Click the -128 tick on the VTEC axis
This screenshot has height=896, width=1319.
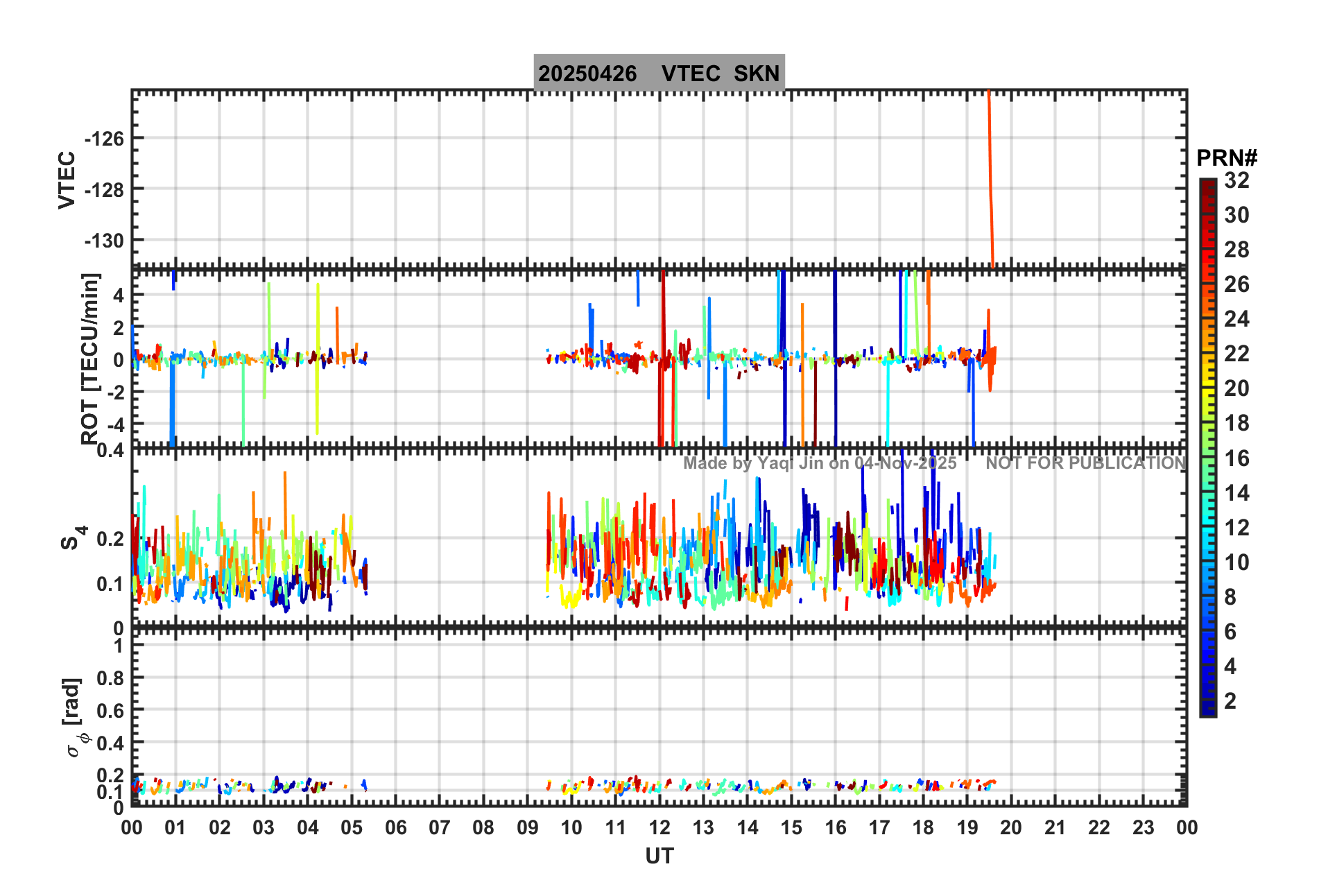coord(104,189)
